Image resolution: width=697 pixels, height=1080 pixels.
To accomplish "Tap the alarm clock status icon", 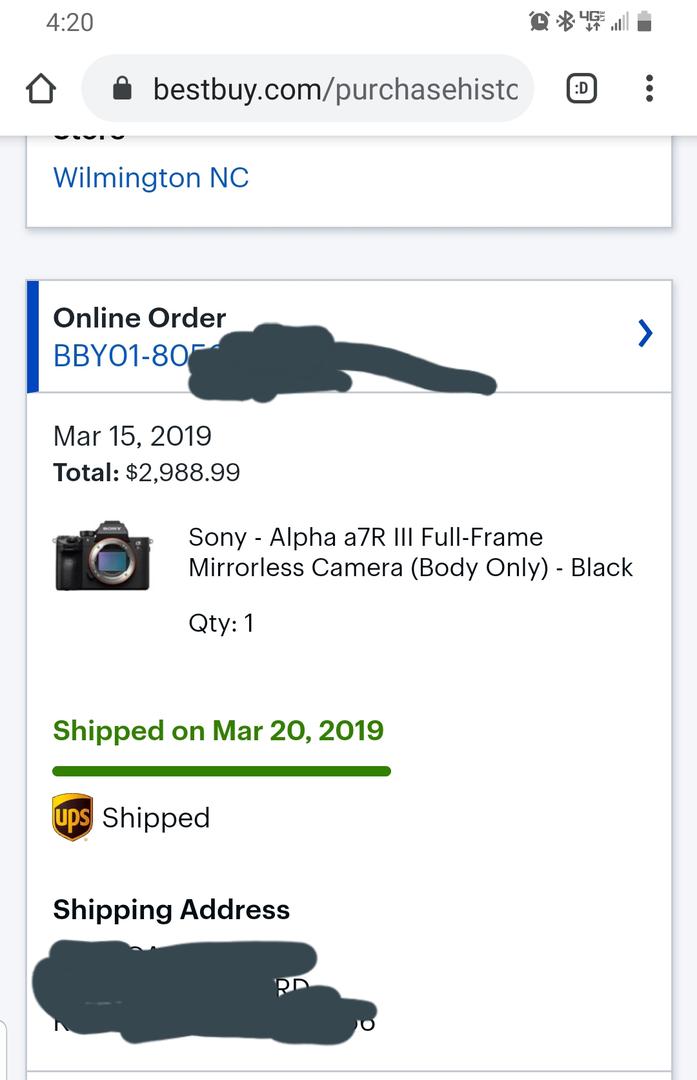I will 539,21.
